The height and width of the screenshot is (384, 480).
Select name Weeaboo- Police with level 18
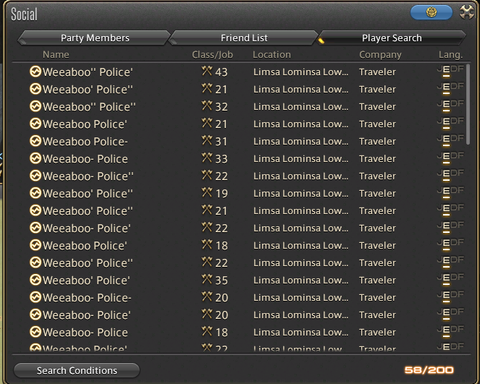click(85, 332)
